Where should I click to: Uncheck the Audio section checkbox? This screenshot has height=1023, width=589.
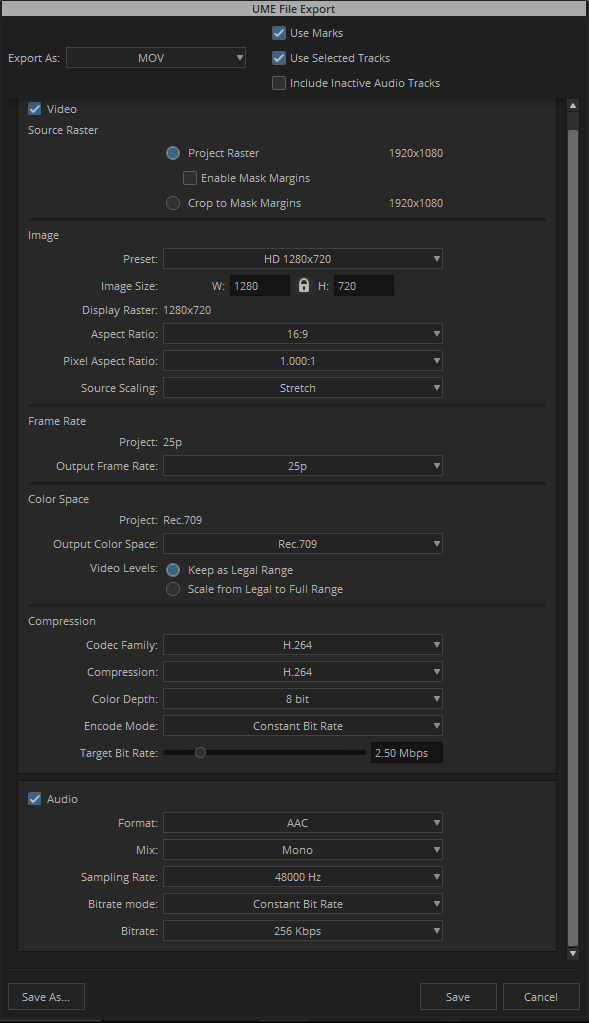tap(35, 799)
